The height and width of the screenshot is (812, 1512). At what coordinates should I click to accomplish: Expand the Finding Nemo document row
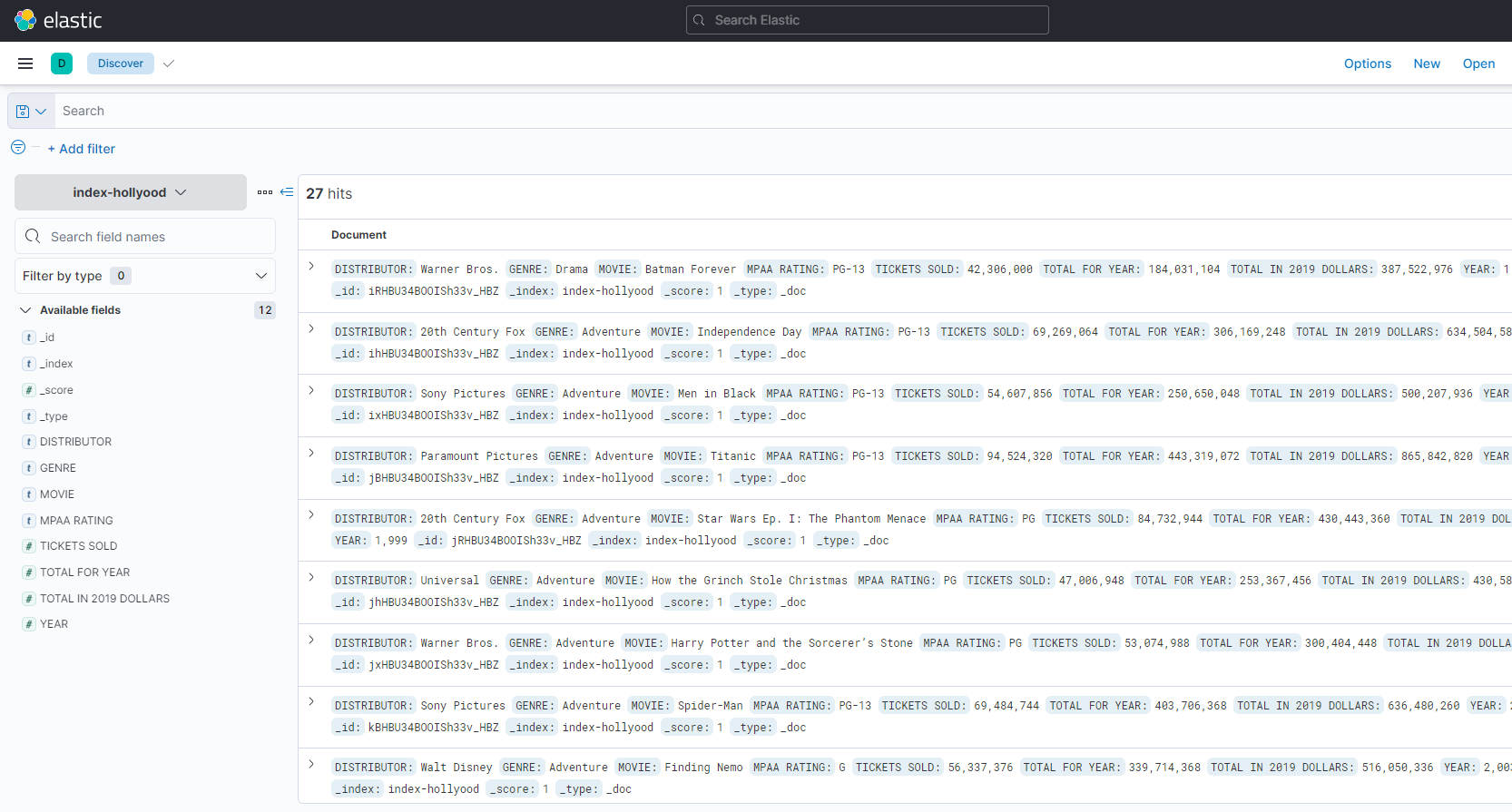click(x=311, y=764)
